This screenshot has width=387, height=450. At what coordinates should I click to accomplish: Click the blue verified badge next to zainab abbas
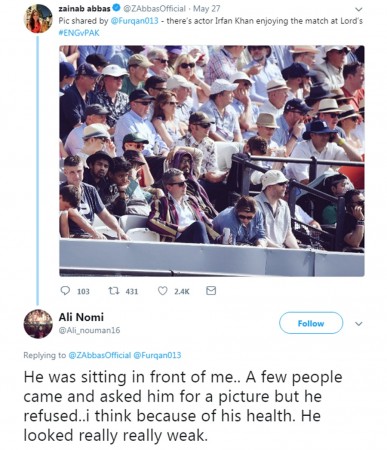(x=117, y=8)
